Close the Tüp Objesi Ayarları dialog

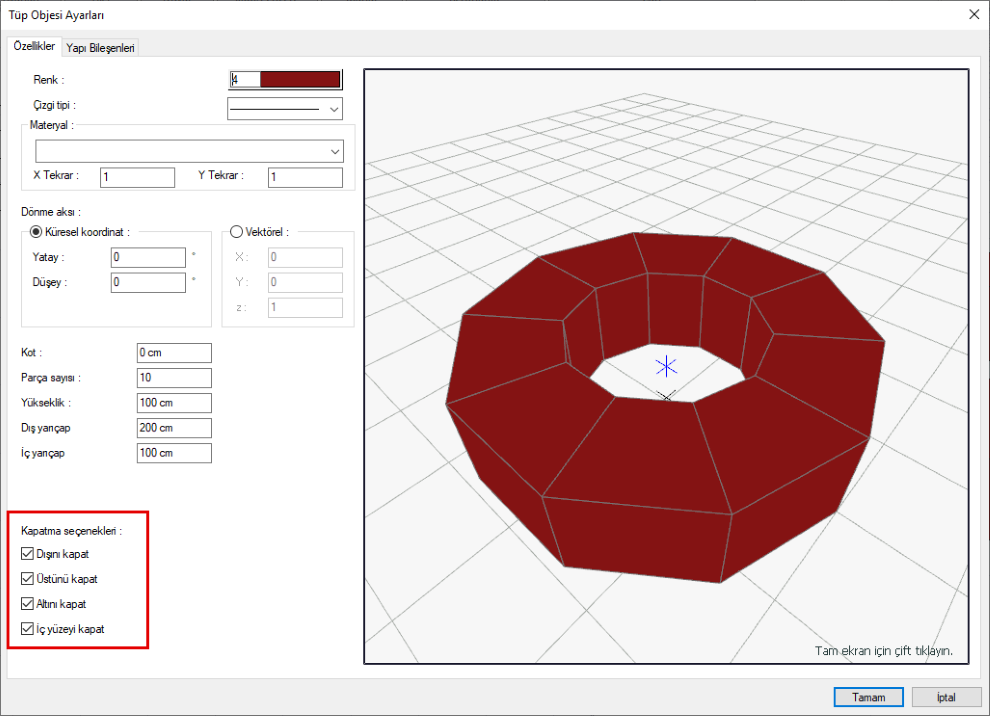click(x=973, y=14)
